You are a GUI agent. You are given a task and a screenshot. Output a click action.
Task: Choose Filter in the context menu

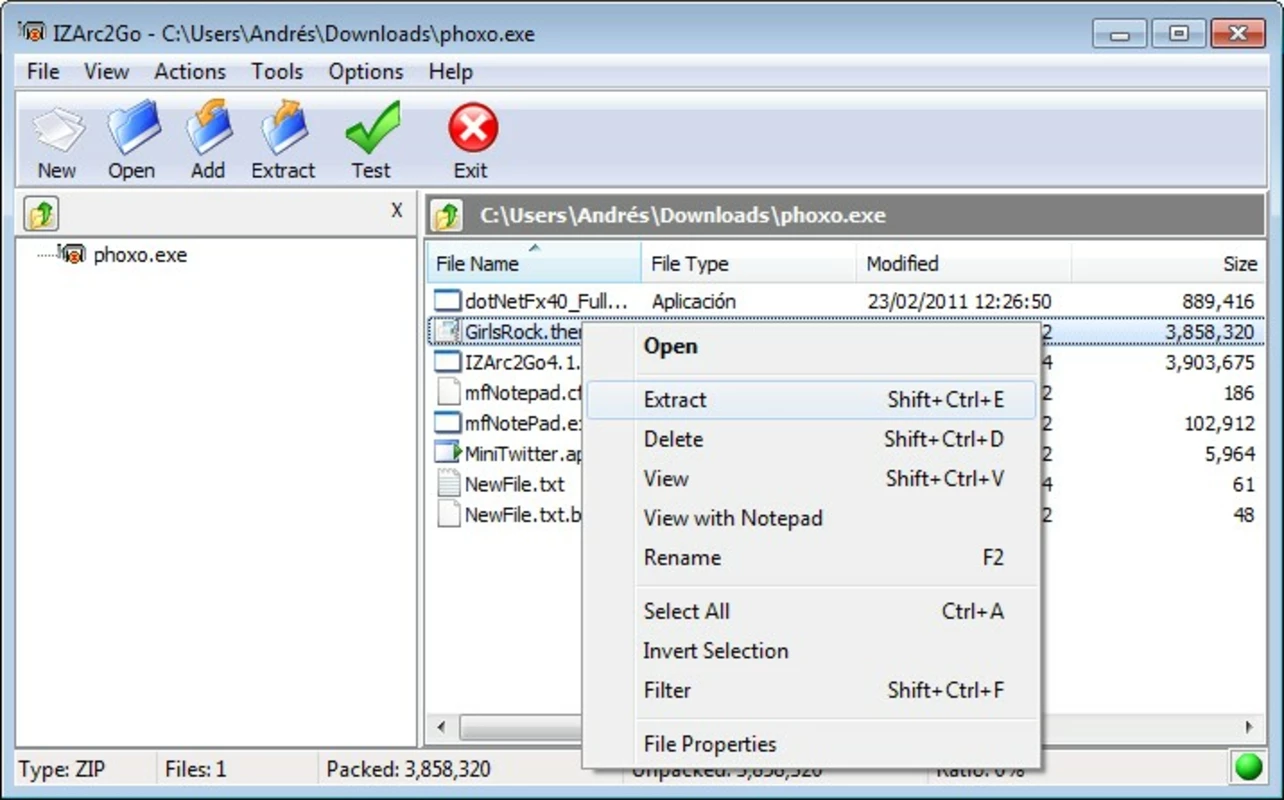pyautogui.click(x=811, y=690)
